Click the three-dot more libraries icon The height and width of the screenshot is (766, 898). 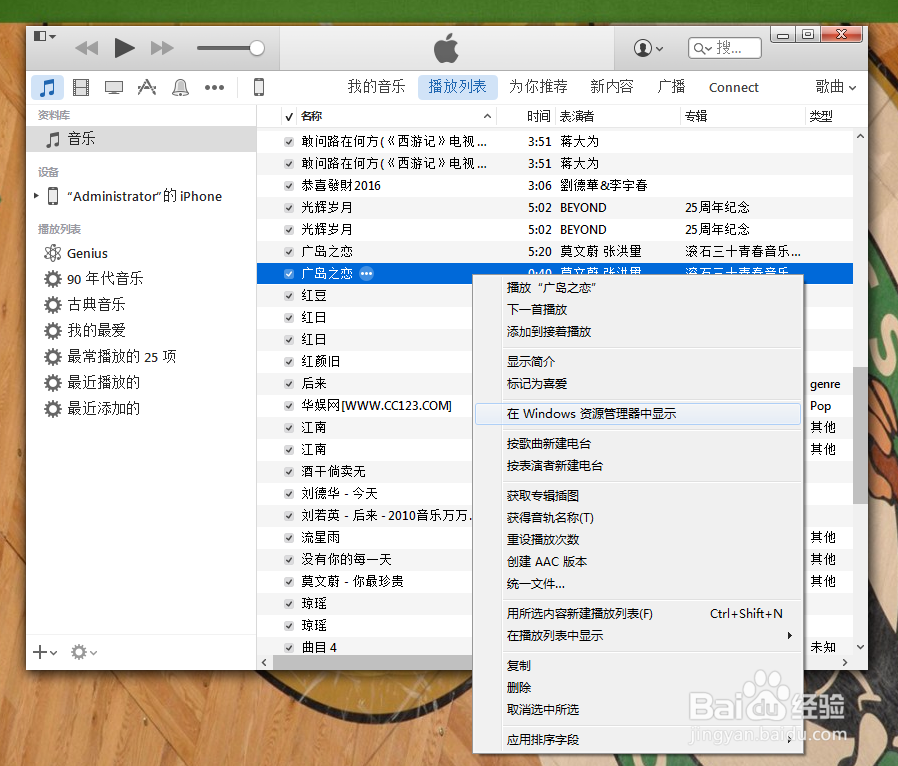(214, 88)
